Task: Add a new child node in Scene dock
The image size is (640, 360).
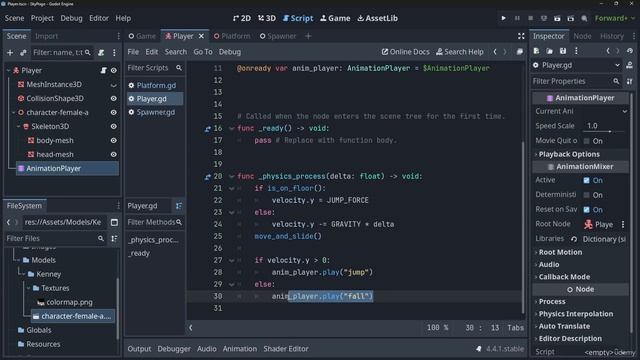Action: pyautogui.click(x=10, y=53)
